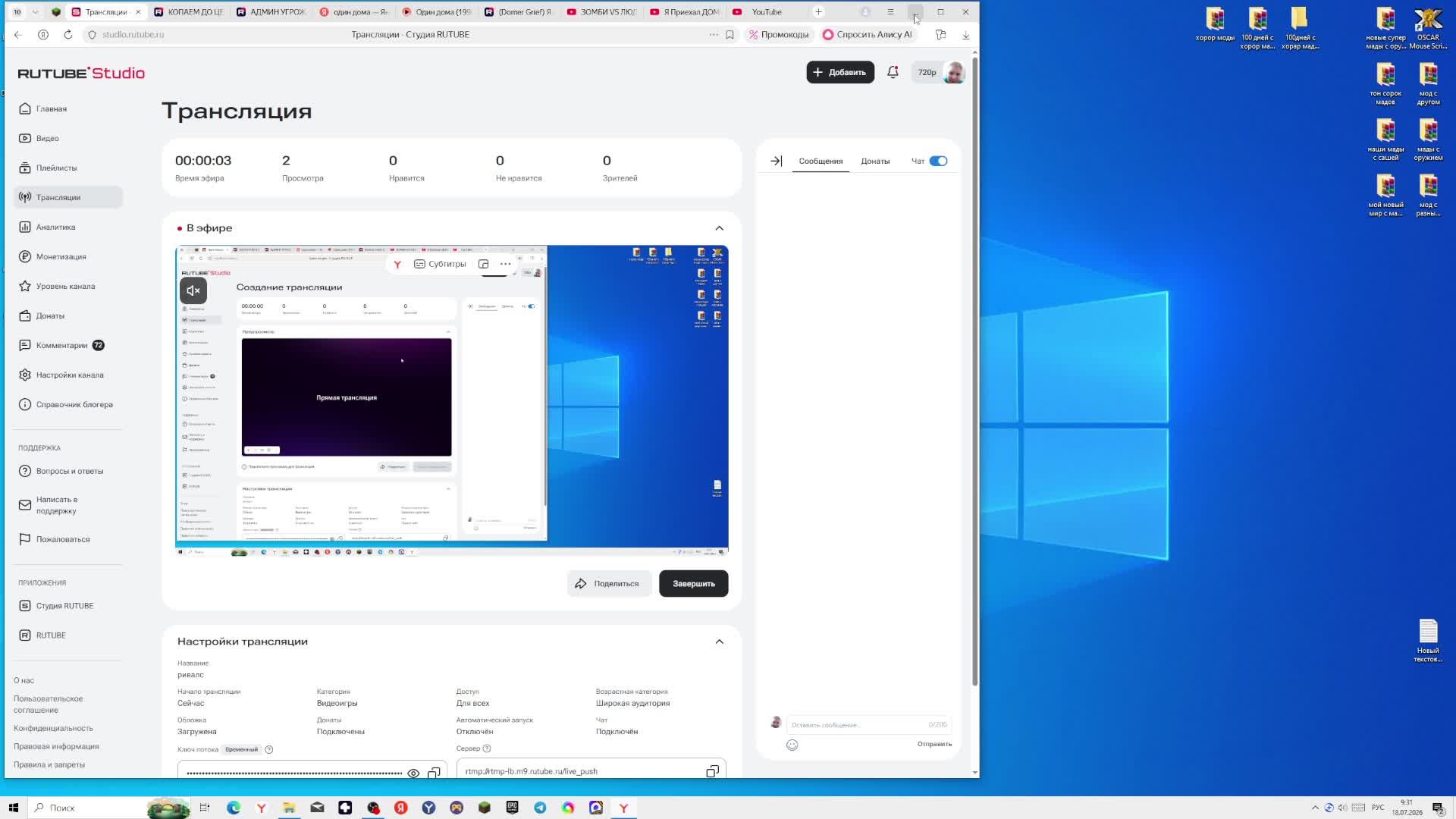
Task: Open the emoji picker in chat
Action: [792, 745]
